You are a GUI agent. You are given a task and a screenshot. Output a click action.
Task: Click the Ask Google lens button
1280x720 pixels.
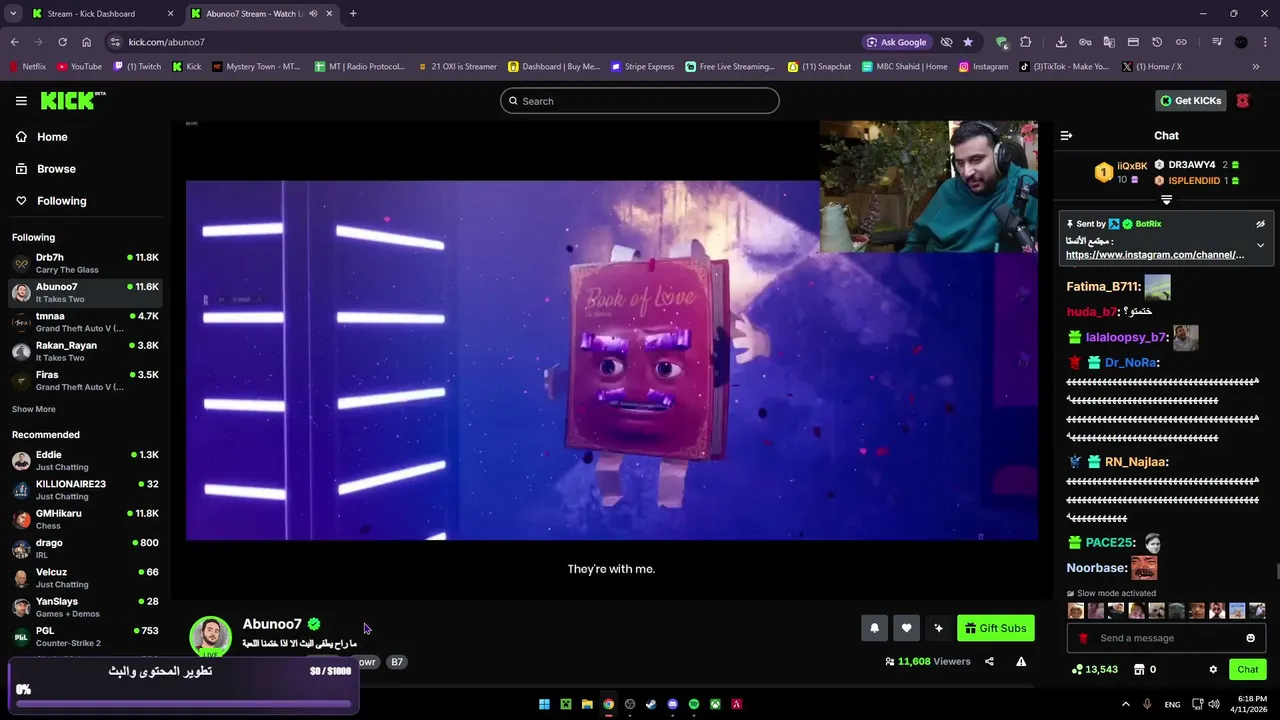(x=897, y=42)
